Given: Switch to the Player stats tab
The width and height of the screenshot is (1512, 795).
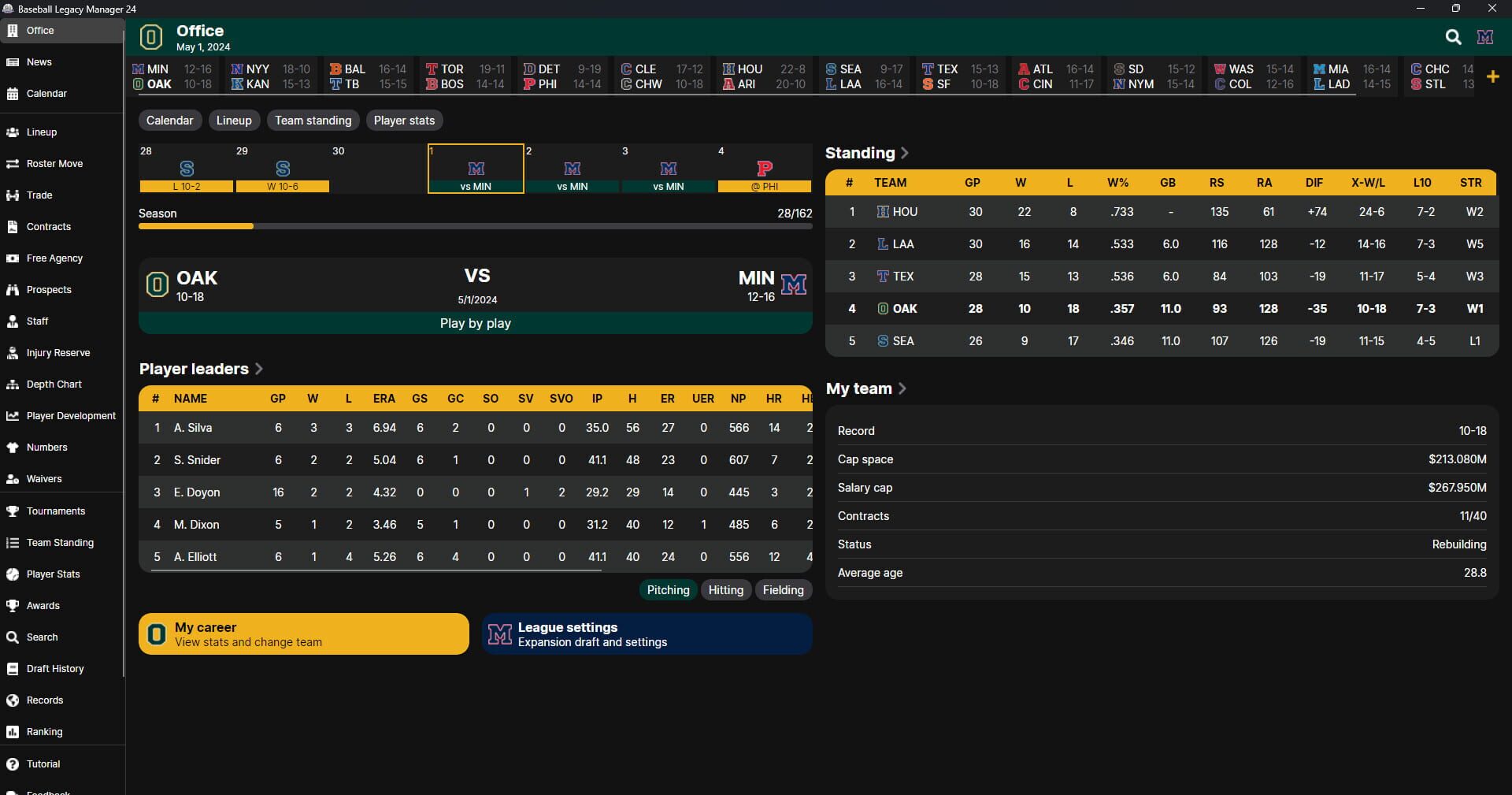Looking at the screenshot, I should [x=403, y=120].
